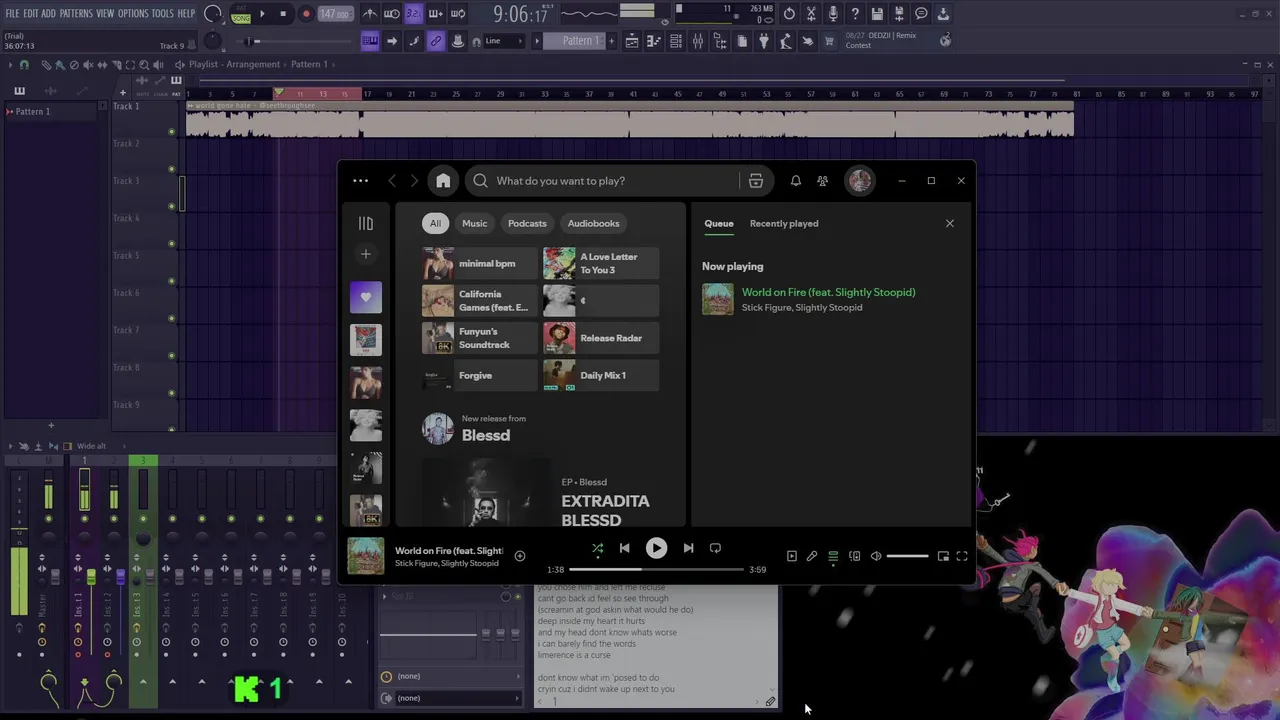Open the mixer from FL Studio toolbar
Viewport: 1280px width, 720px height.
(x=698, y=41)
